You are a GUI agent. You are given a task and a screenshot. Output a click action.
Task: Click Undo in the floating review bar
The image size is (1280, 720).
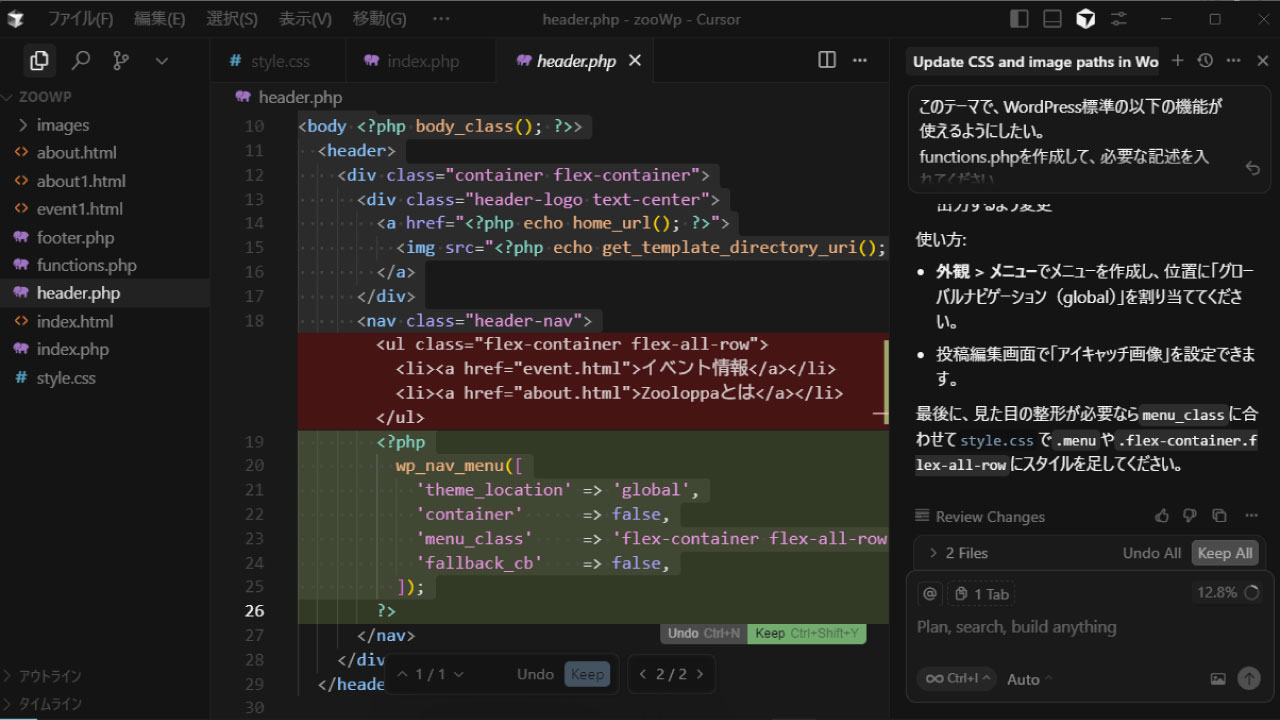pyautogui.click(x=535, y=674)
